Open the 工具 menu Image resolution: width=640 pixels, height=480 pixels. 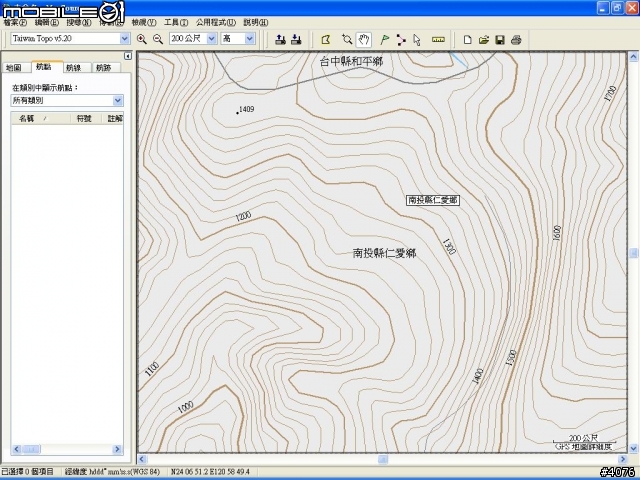tap(176, 22)
